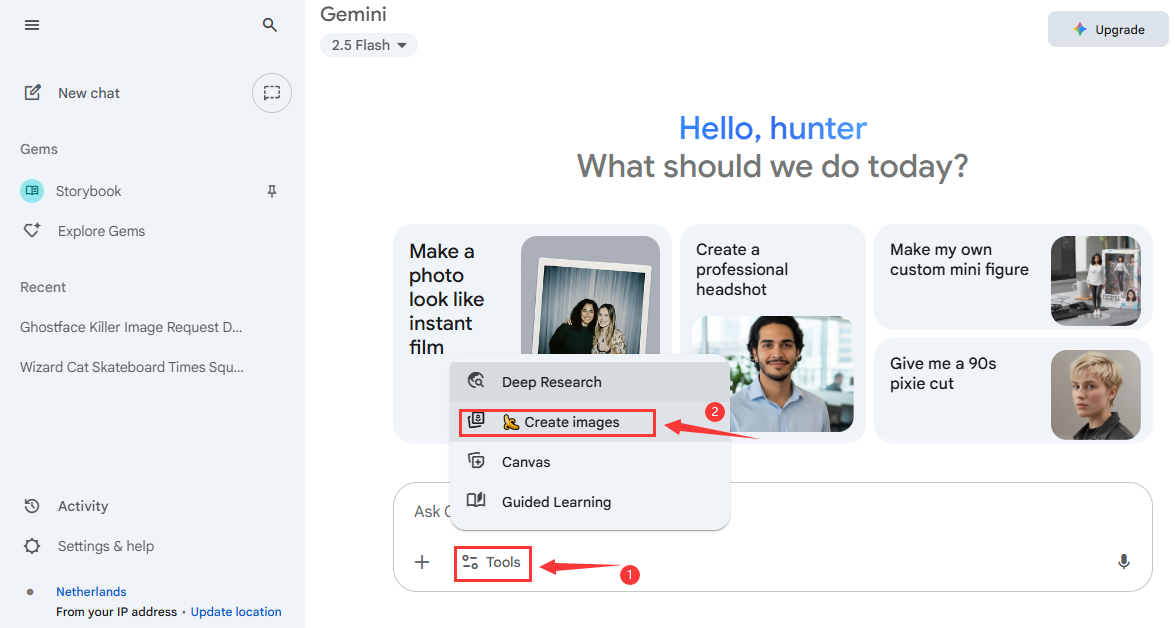This screenshot has width=1175, height=628.
Task: Click the Guided Learning book icon
Action: click(x=476, y=501)
